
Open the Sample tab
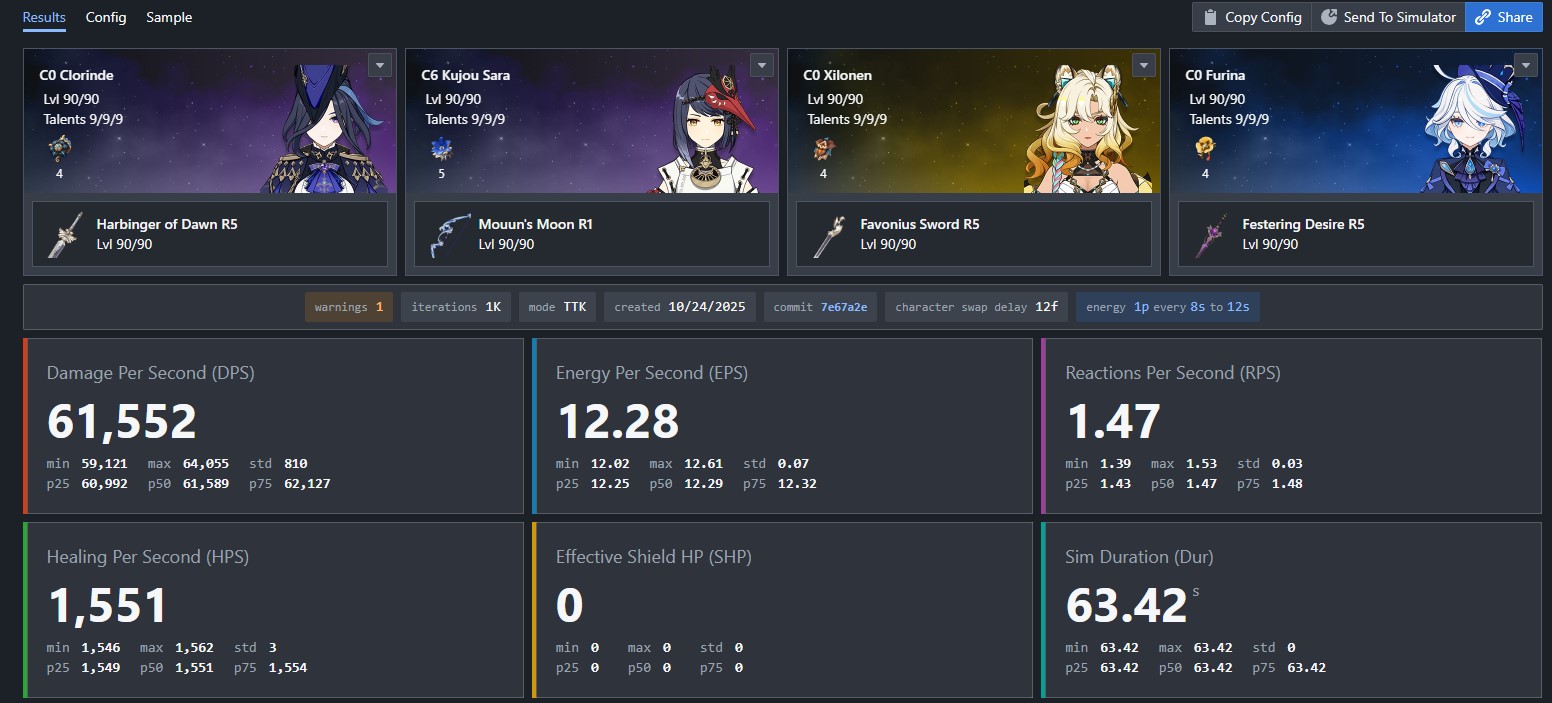click(169, 17)
